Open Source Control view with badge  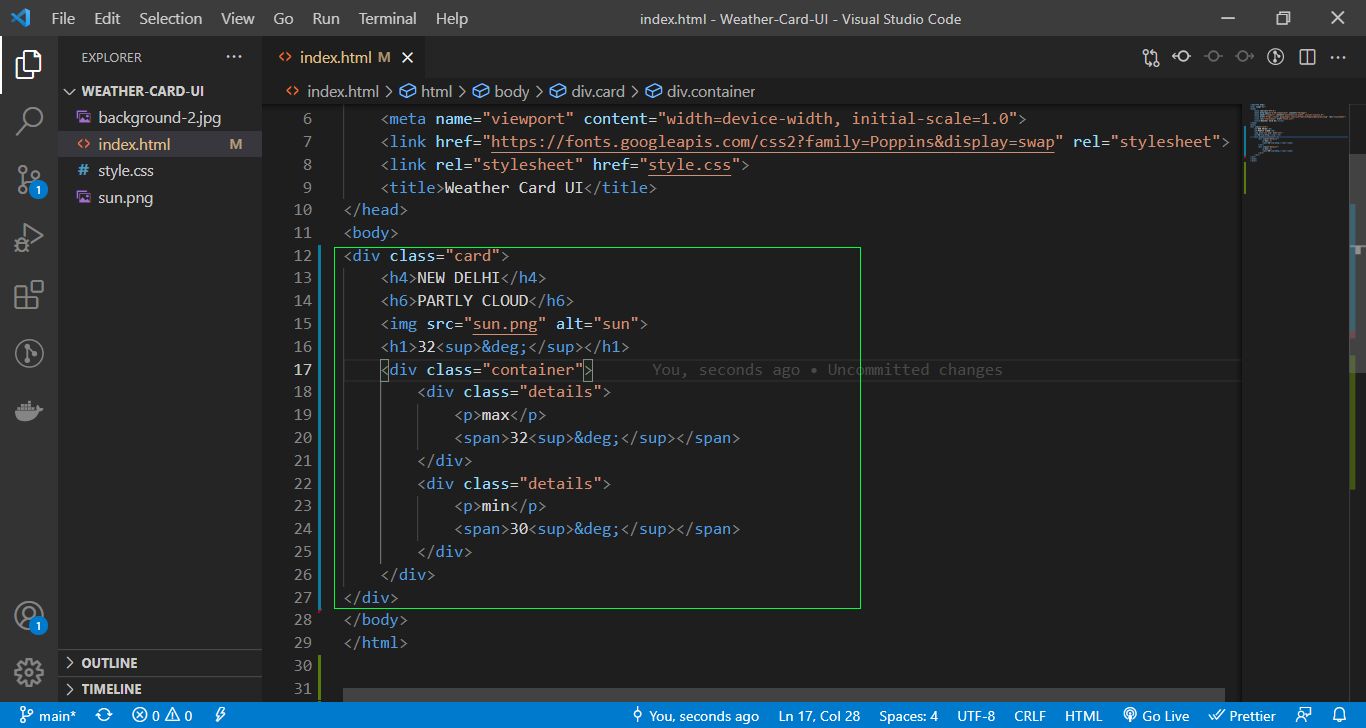(28, 180)
